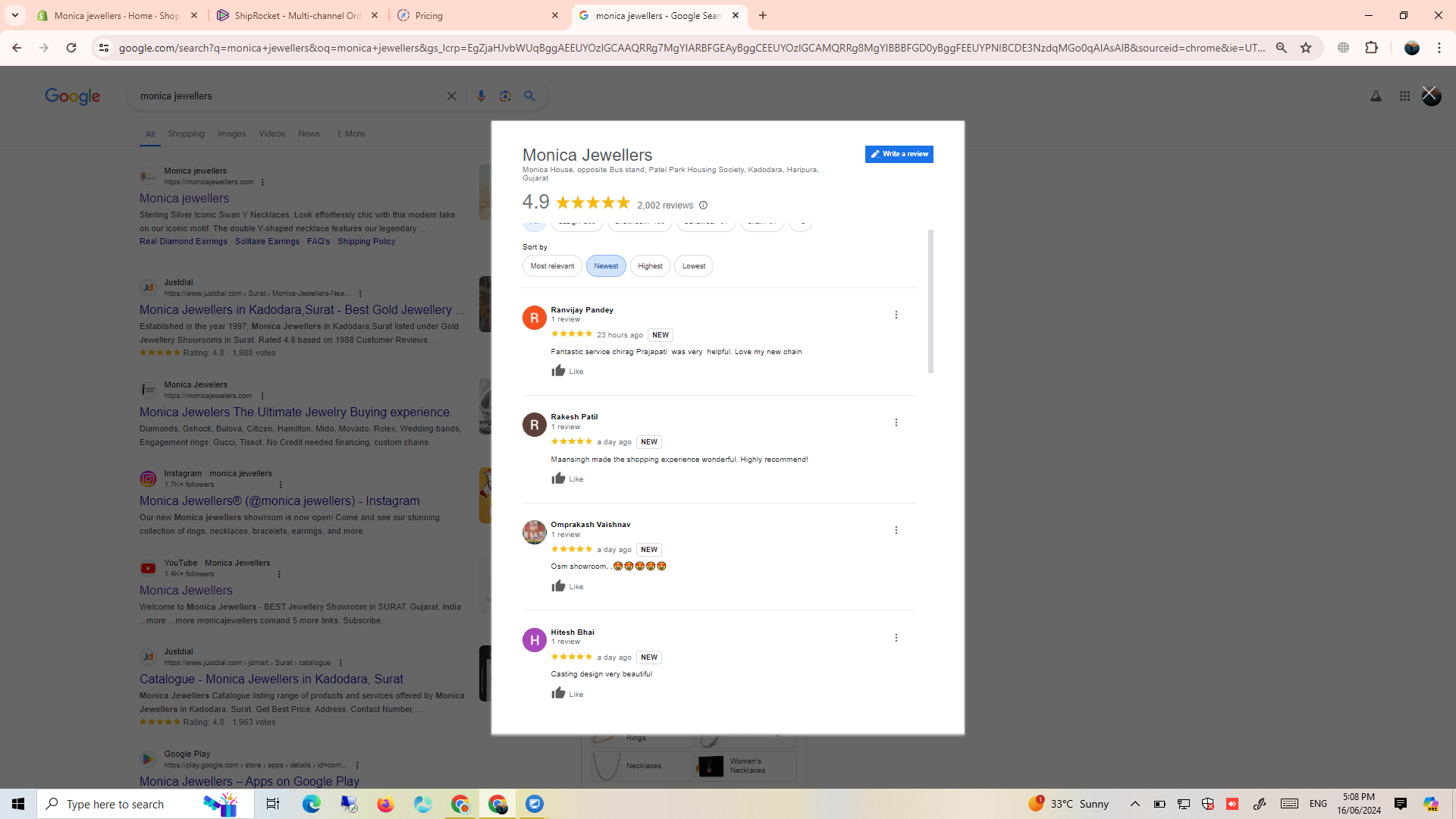Submit search with the magnifier icon
This screenshot has height=819, width=1456.
pyautogui.click(x=529, y=96)
